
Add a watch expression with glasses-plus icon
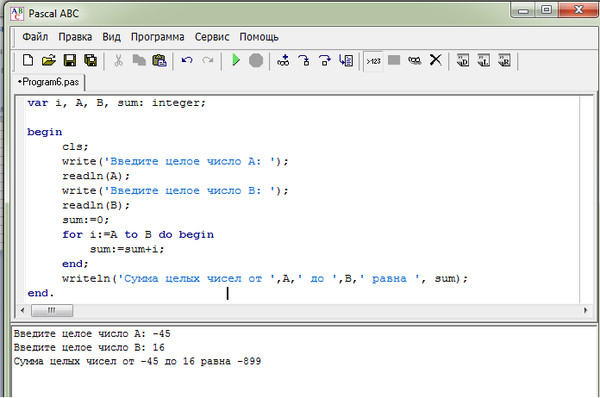(x=284, y=60)
